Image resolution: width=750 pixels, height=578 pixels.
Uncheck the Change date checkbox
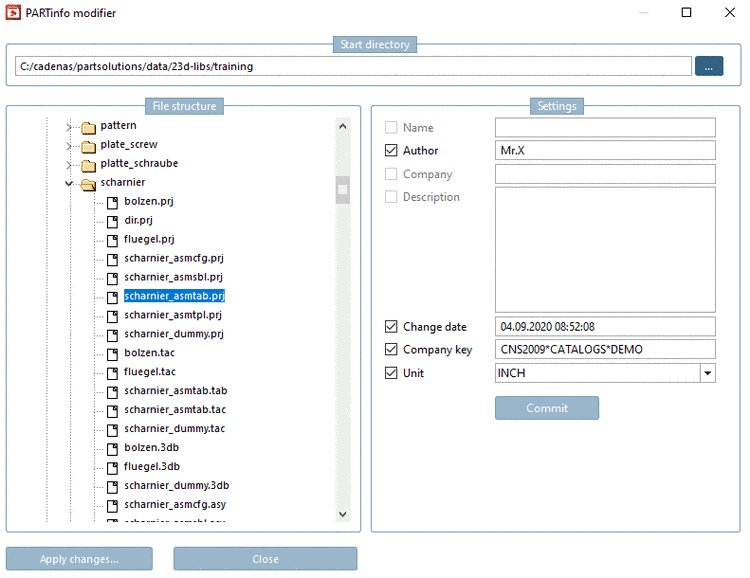tap(391, 326)
